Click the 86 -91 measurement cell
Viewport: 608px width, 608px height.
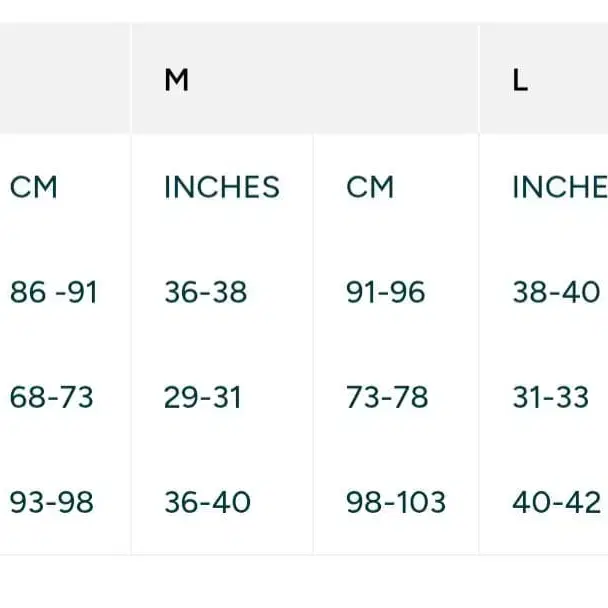54,293
